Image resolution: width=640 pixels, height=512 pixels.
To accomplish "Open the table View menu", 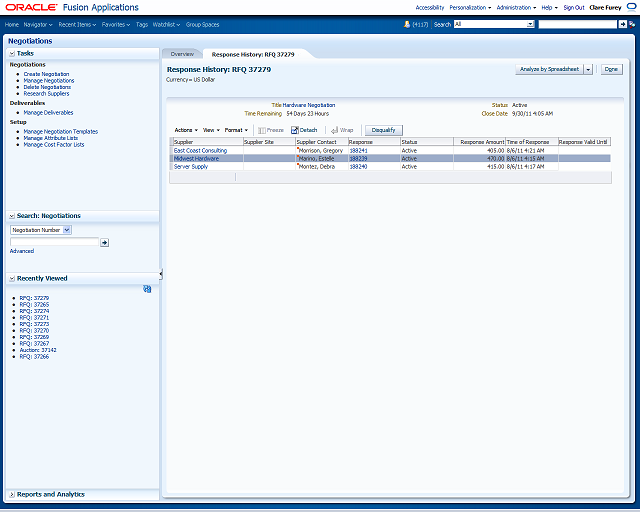I will 211,130.
